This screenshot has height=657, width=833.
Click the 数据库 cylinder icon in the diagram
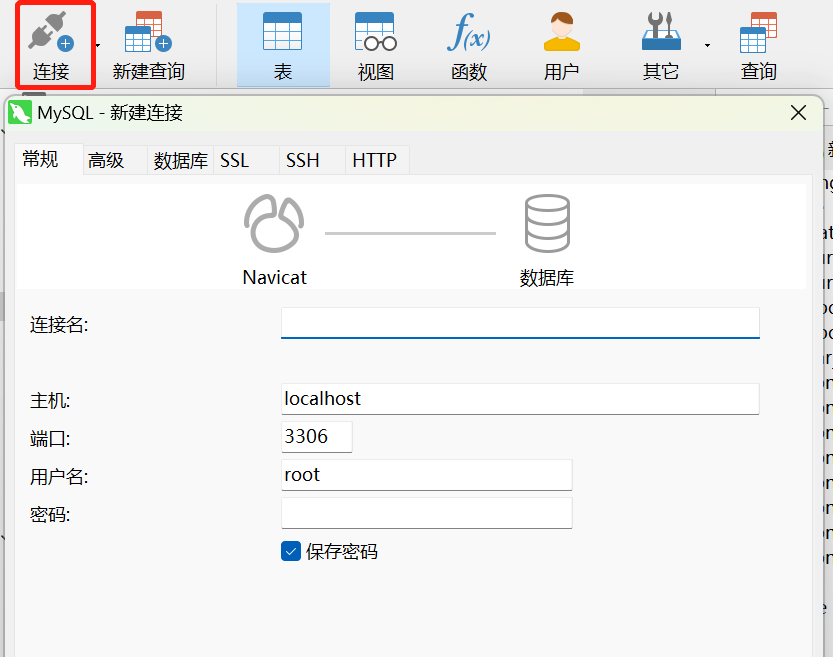click(547, 224)
